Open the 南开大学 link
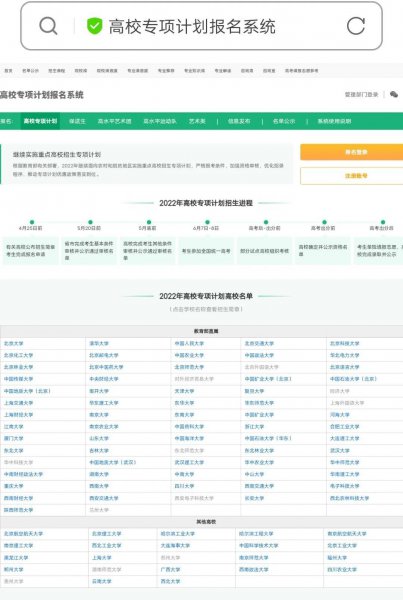The height and width of the screenshot is (600, 403). tap(99, 391)
